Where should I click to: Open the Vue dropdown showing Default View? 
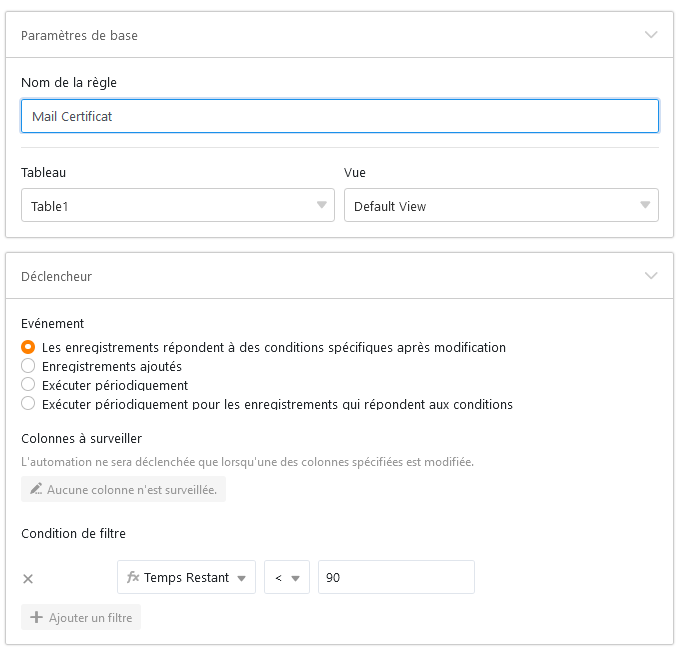point(501,206)
